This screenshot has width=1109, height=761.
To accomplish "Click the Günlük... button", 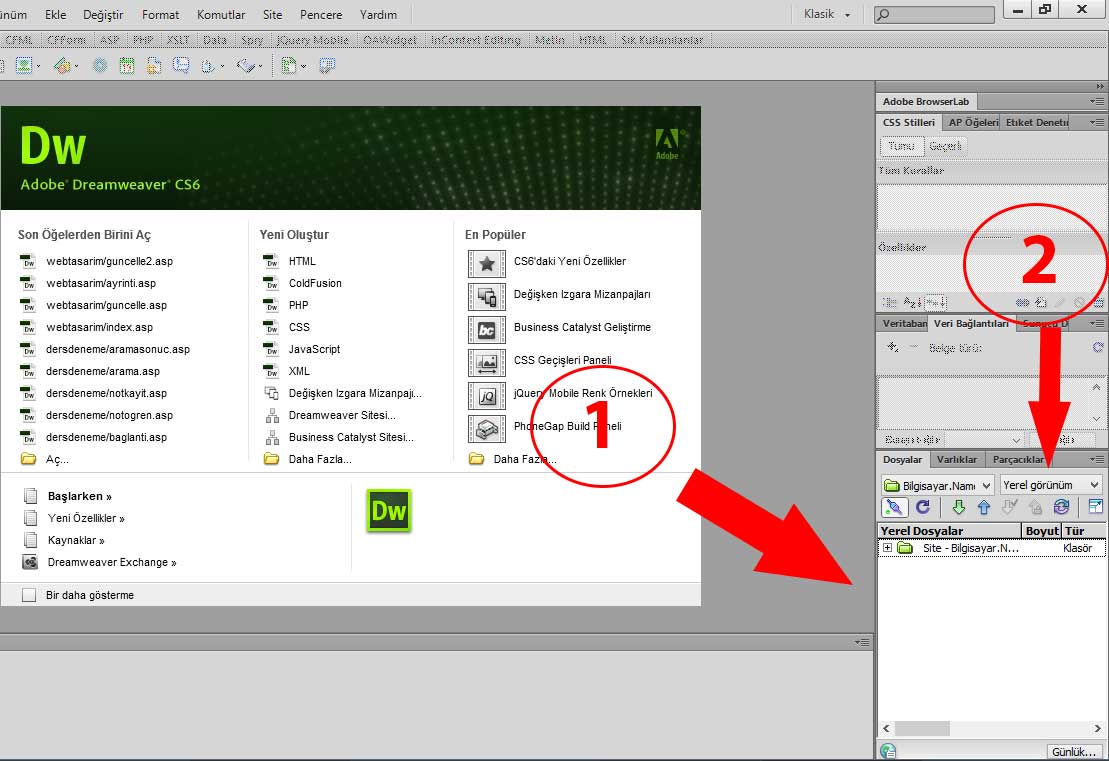I will click(1073, 752).
